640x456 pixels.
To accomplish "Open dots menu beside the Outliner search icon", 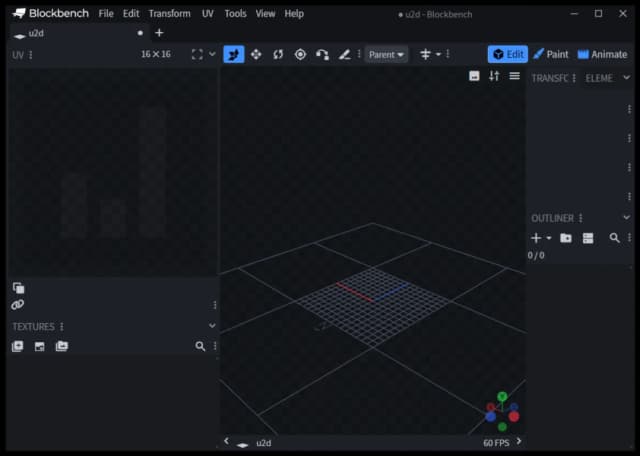I will tap(629, 238).
